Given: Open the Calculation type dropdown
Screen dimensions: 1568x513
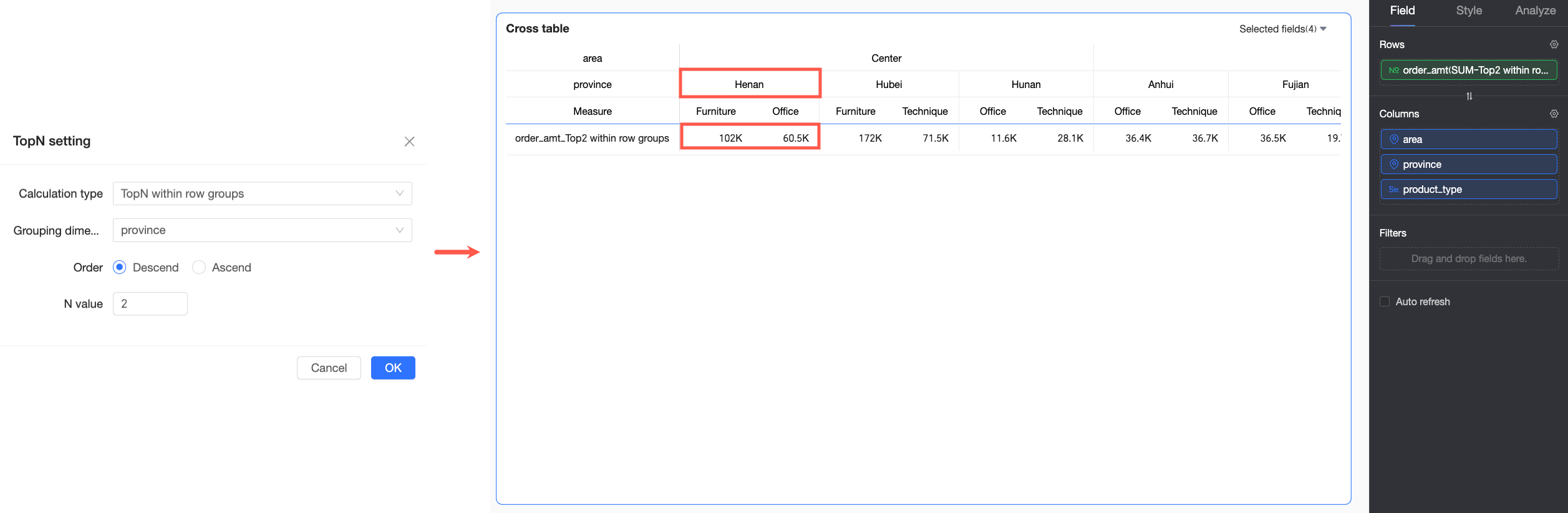Looking at the screenshot, I should [263, 193].
